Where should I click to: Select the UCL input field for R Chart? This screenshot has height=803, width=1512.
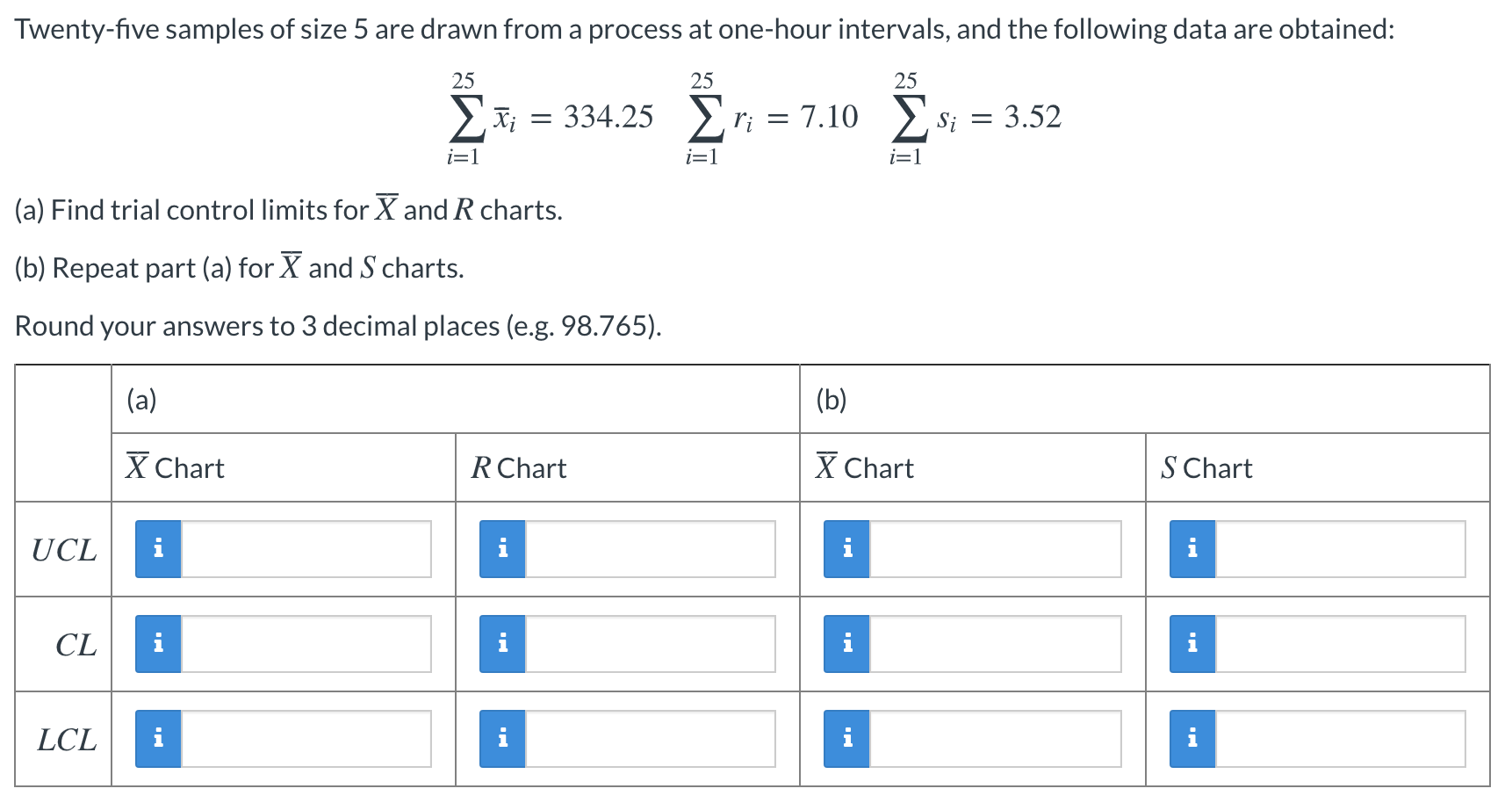tap(650, 549)
